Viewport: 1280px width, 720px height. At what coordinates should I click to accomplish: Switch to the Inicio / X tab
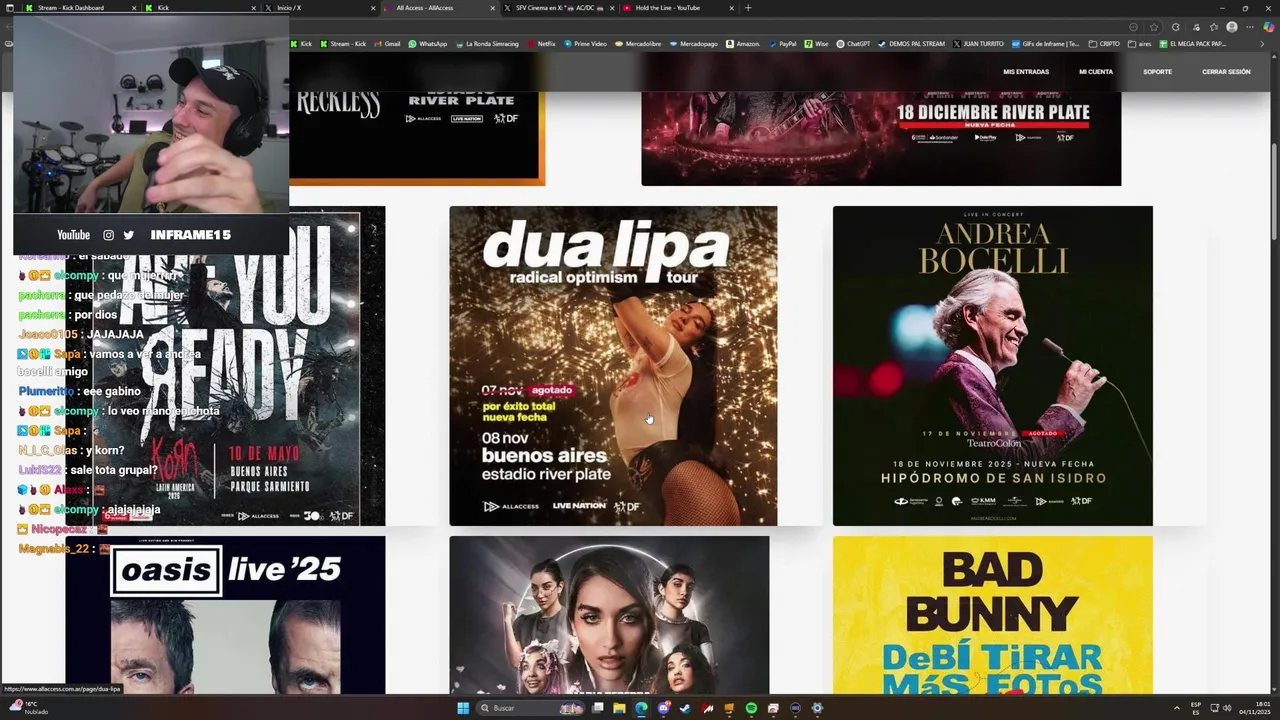318,8
